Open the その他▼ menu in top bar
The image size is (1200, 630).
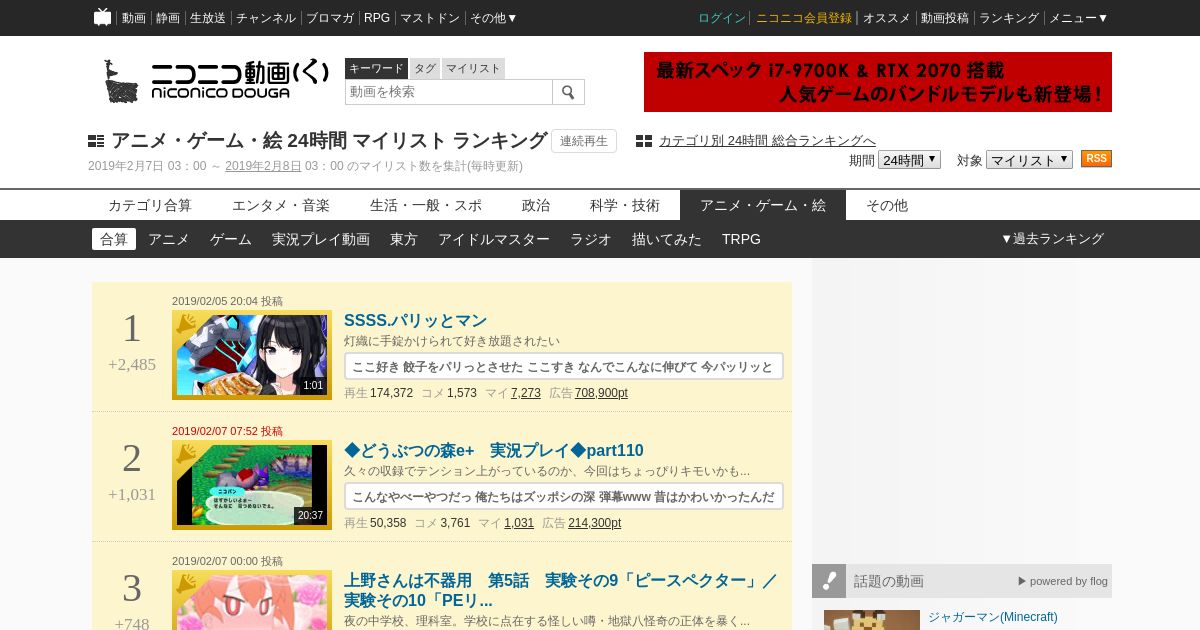click(x=494, y=18)
